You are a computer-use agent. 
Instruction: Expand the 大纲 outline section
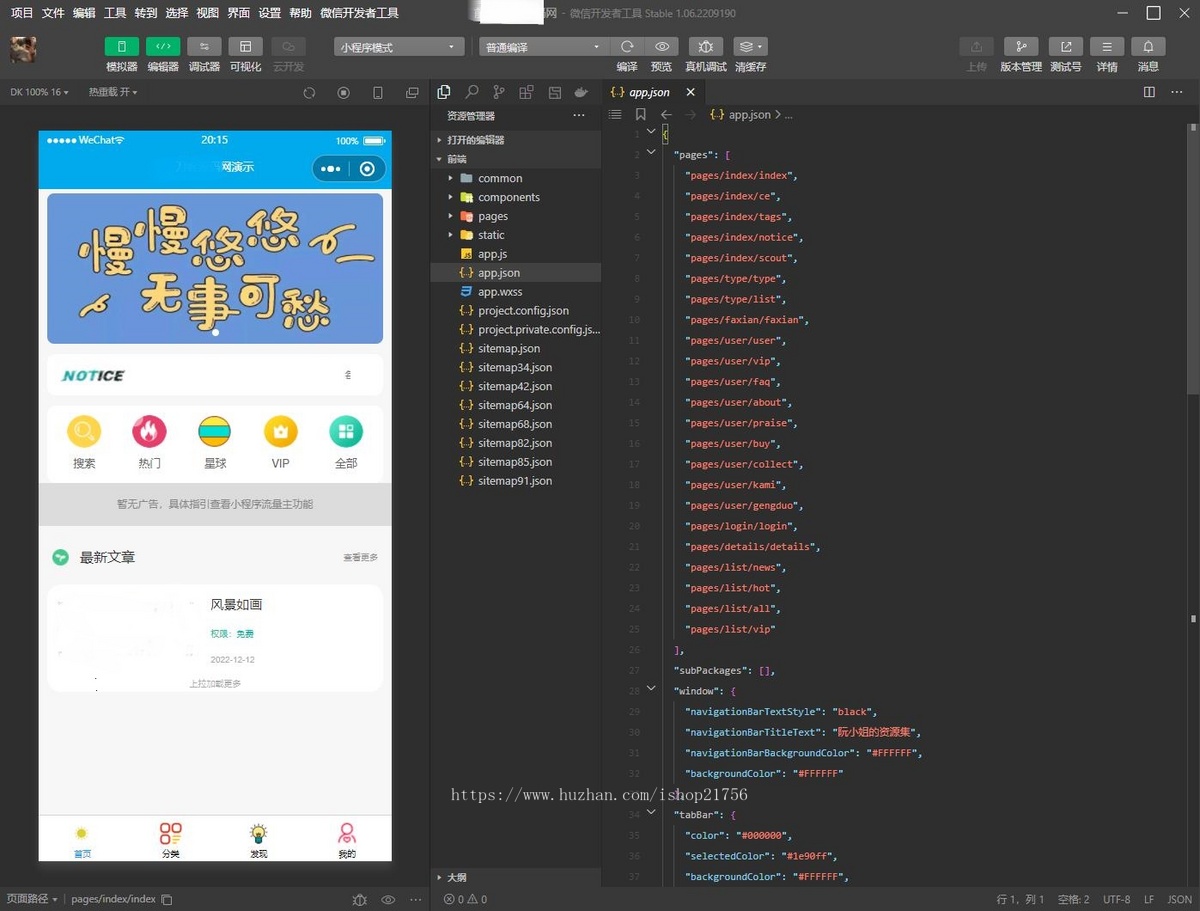(x=516, y=877)
